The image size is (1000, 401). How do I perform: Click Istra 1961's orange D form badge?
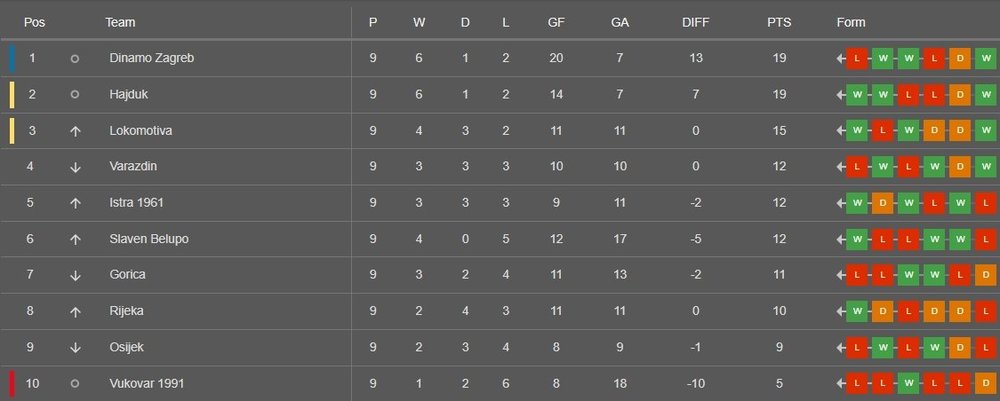coord(883,203)
